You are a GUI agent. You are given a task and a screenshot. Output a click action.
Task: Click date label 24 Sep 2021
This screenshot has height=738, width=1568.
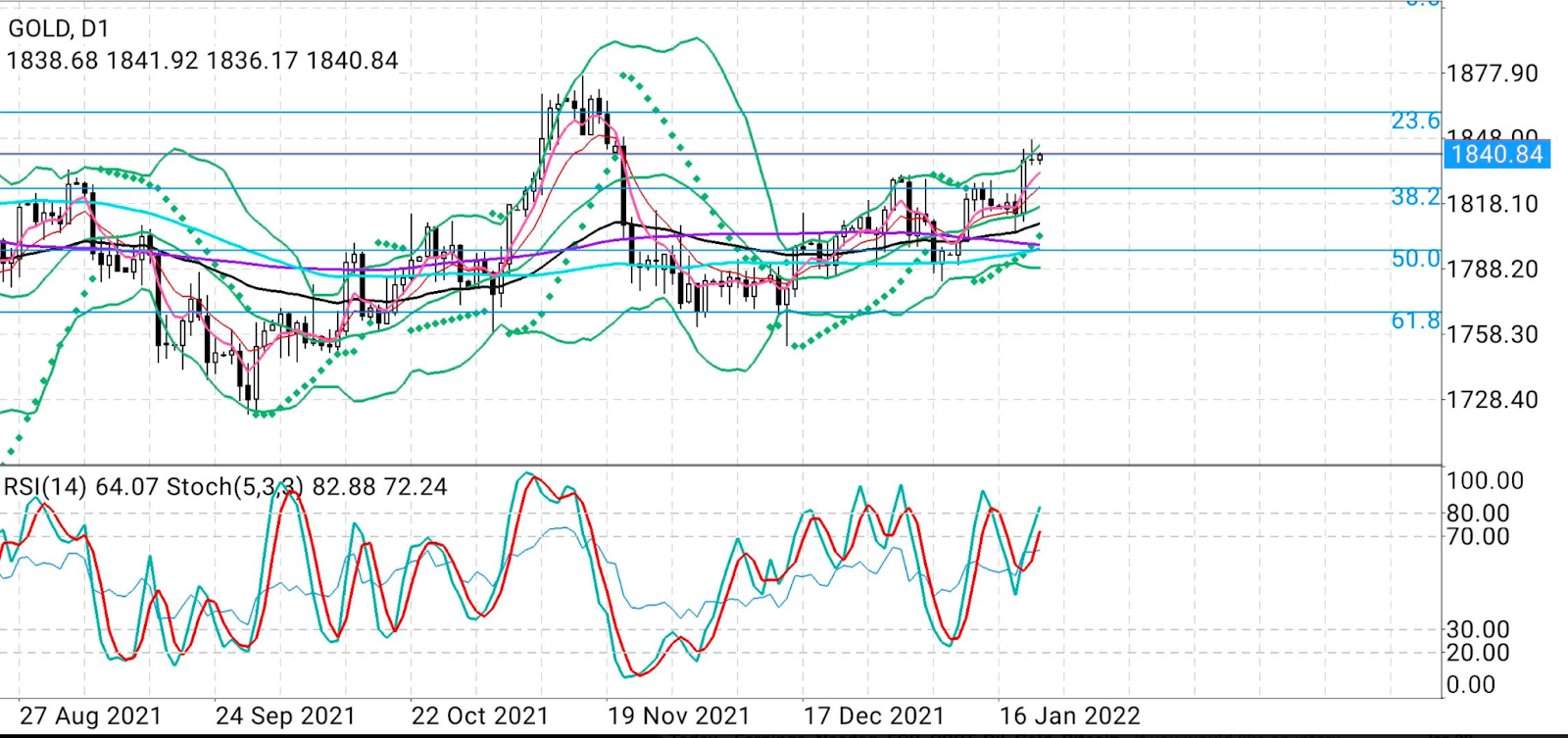click(285, 716)
